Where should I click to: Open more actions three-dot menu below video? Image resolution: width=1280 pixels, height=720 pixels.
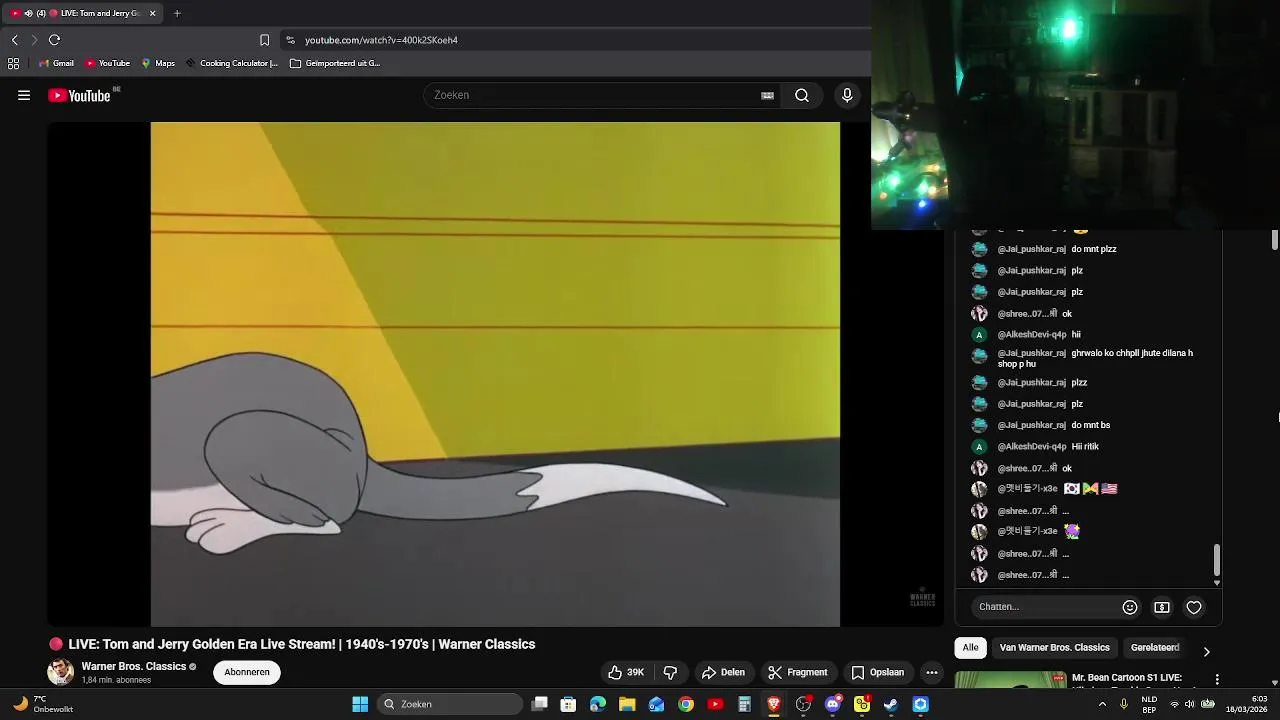coord(932,672)
